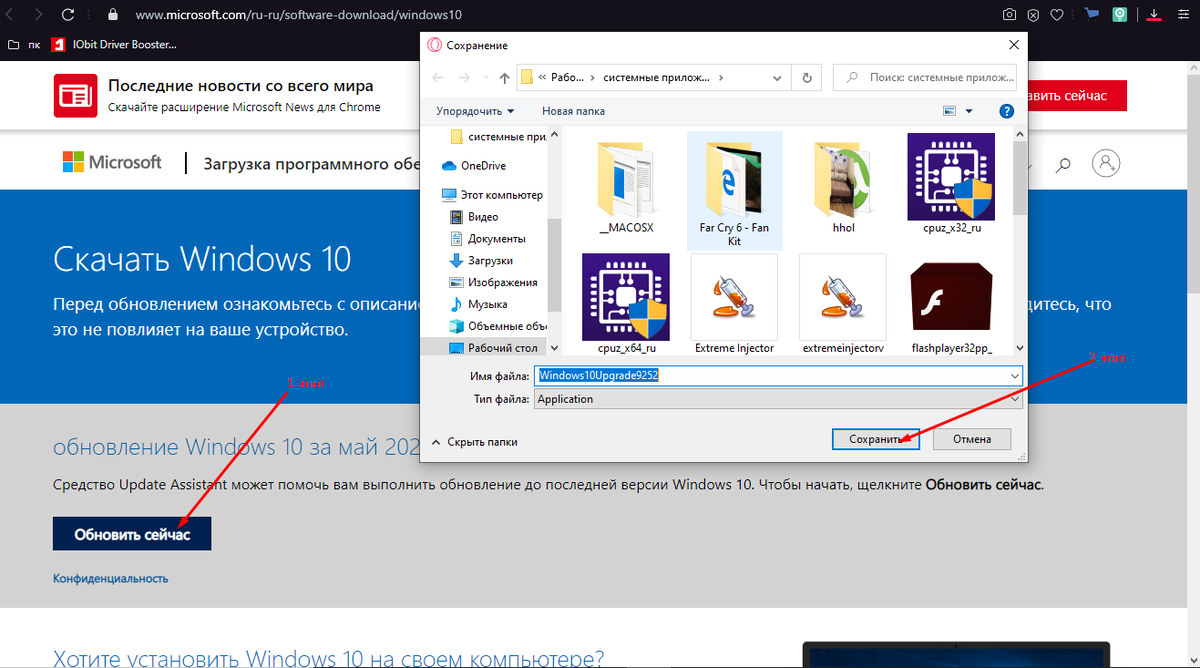Open the blue help icon in dialog
Viewport: 1200px width, 668px height.
point(1007,111)
